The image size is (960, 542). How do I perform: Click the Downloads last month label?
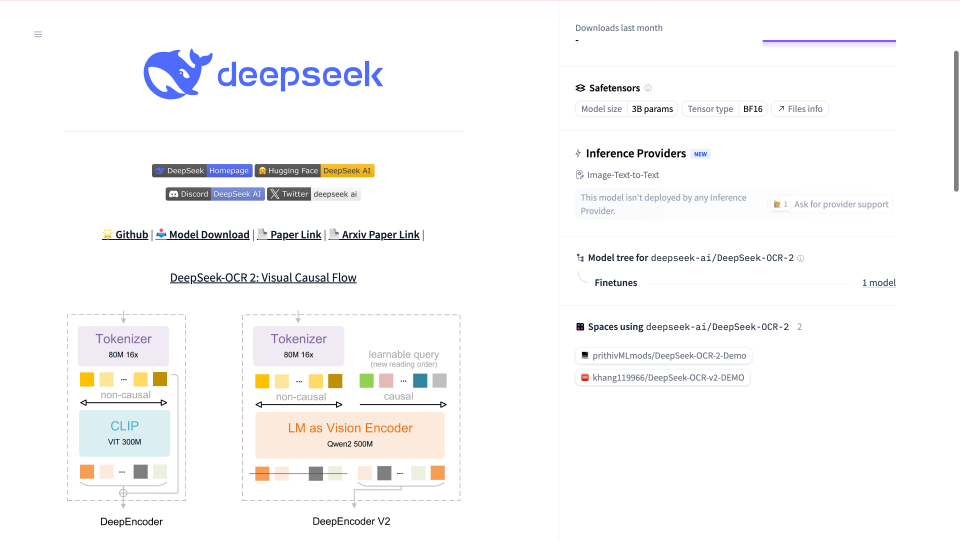(x=618, y=28)
